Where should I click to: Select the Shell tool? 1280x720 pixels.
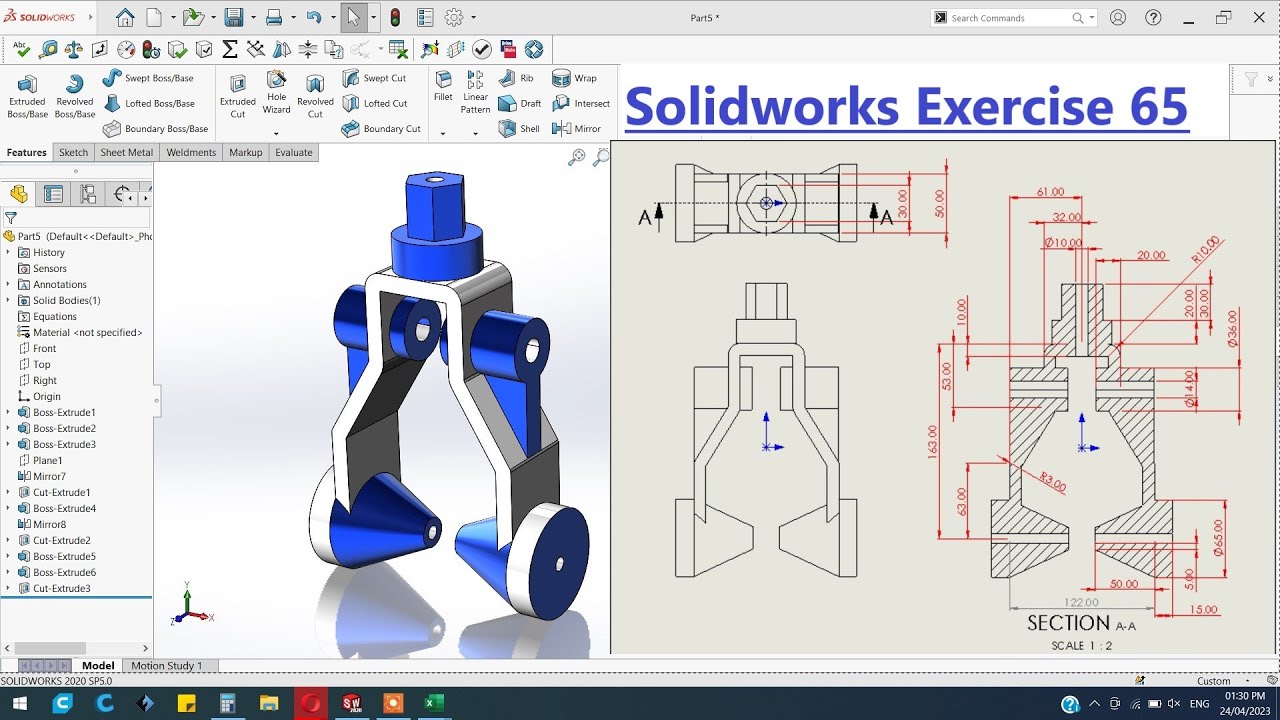(519, 128)
